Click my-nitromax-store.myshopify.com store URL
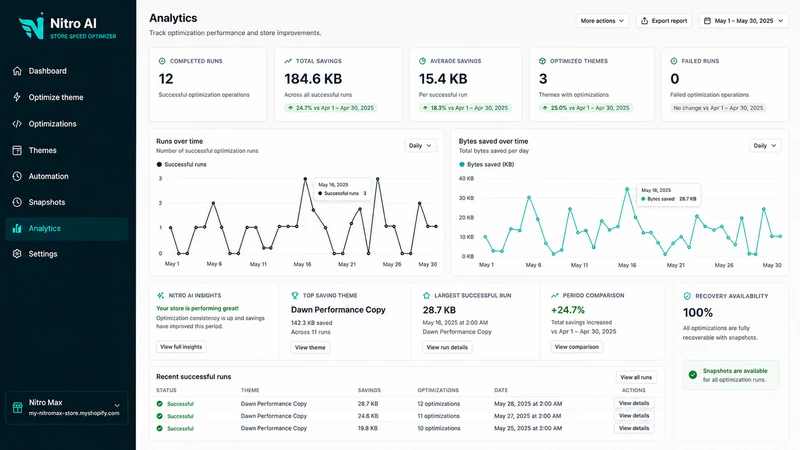800x450 pixels. (74, 413)
